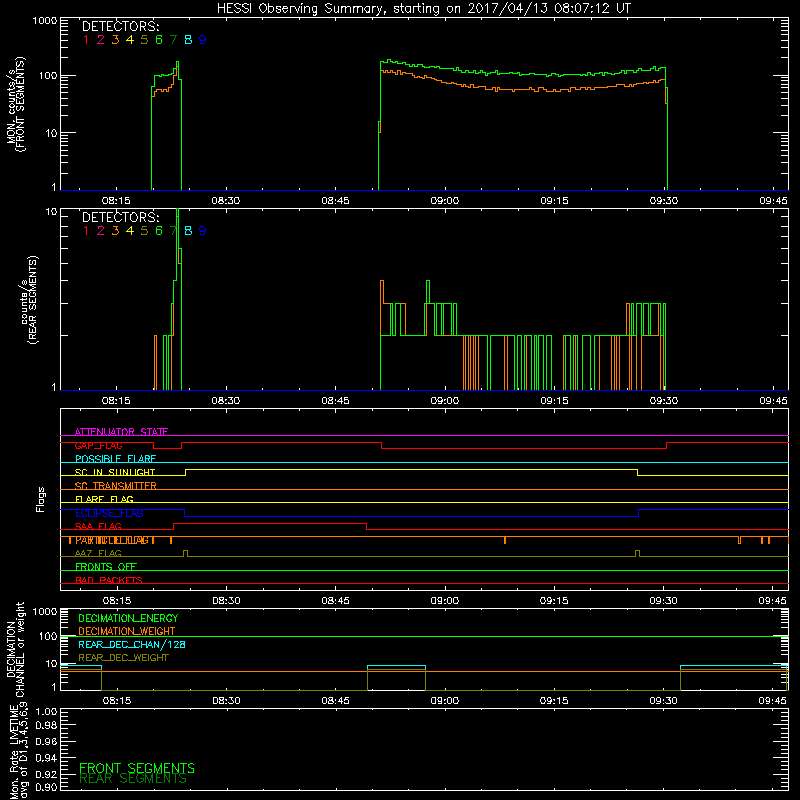The height and width of the screenshot is (800, 800).
Task: Select the GAP_FLAG label
Action: 98,445
